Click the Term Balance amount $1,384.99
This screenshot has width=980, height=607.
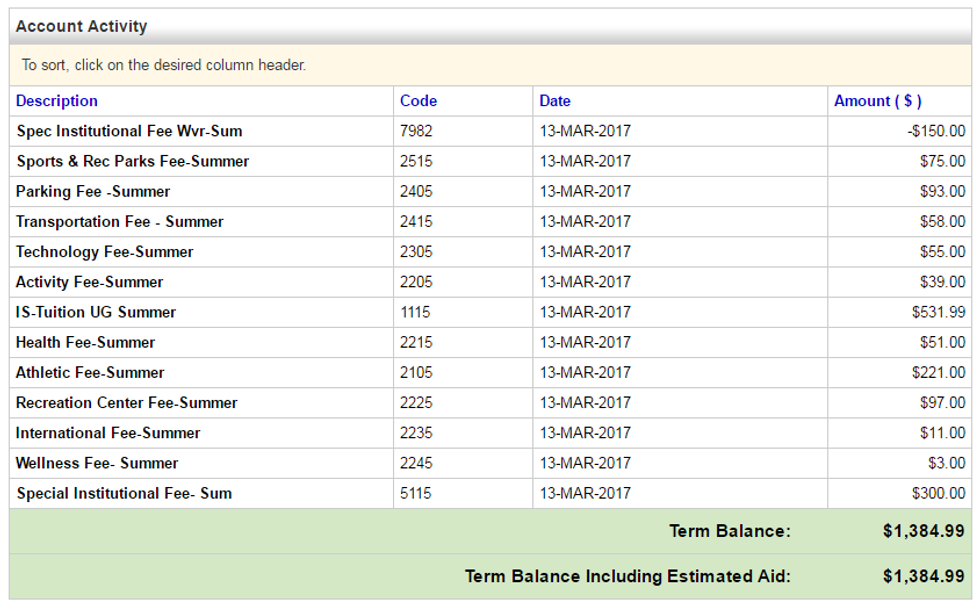[923, 531]
